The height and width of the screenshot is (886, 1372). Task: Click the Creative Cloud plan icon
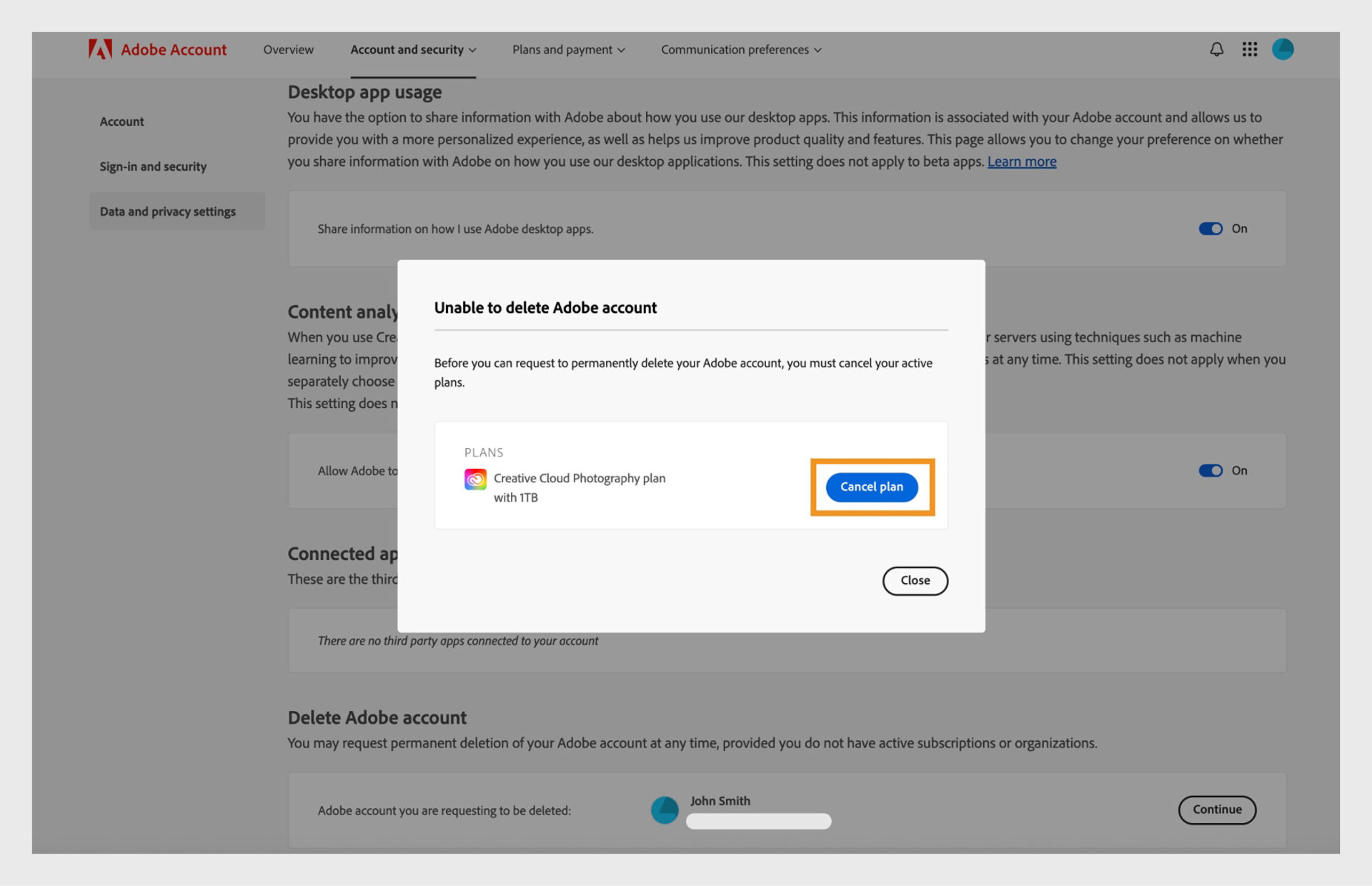click(x=475, y=479)
